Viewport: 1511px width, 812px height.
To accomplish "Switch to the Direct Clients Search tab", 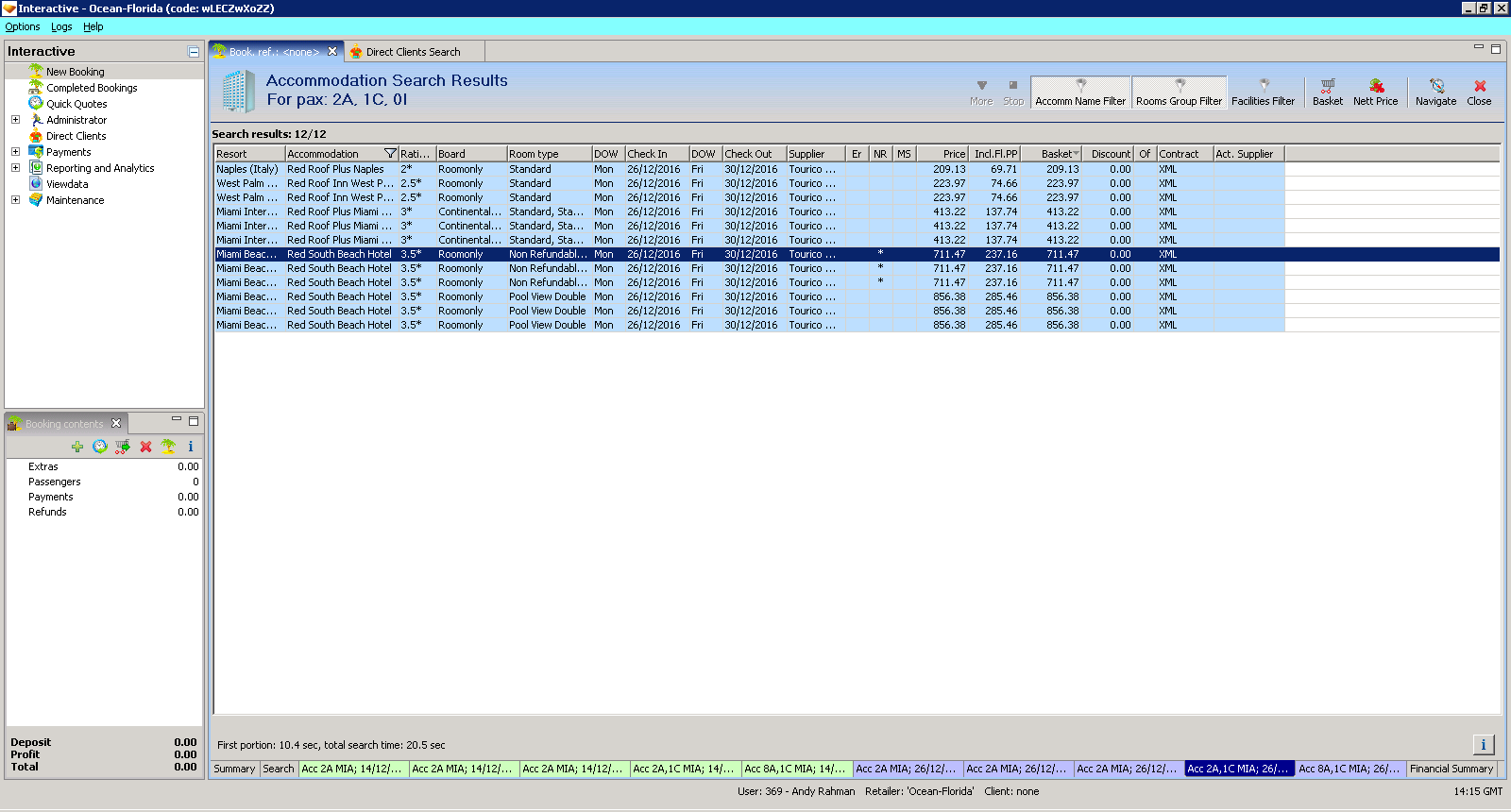I will [413, 52].
